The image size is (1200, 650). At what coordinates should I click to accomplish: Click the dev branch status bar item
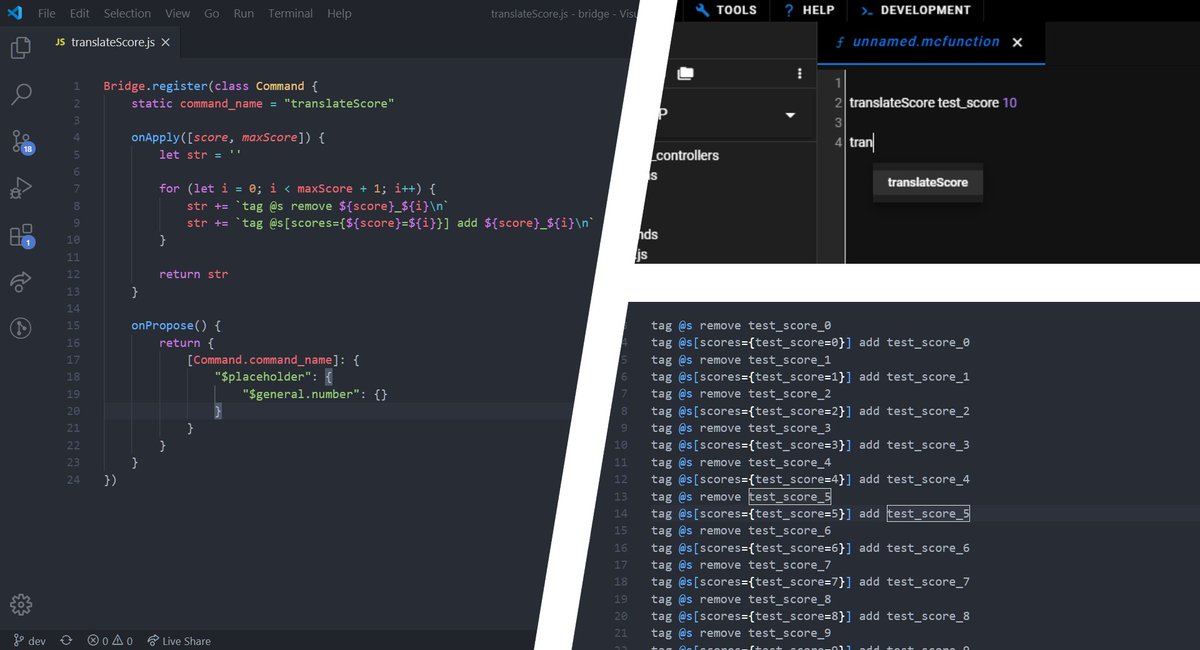pyautogui.click(x=29, y=641)
